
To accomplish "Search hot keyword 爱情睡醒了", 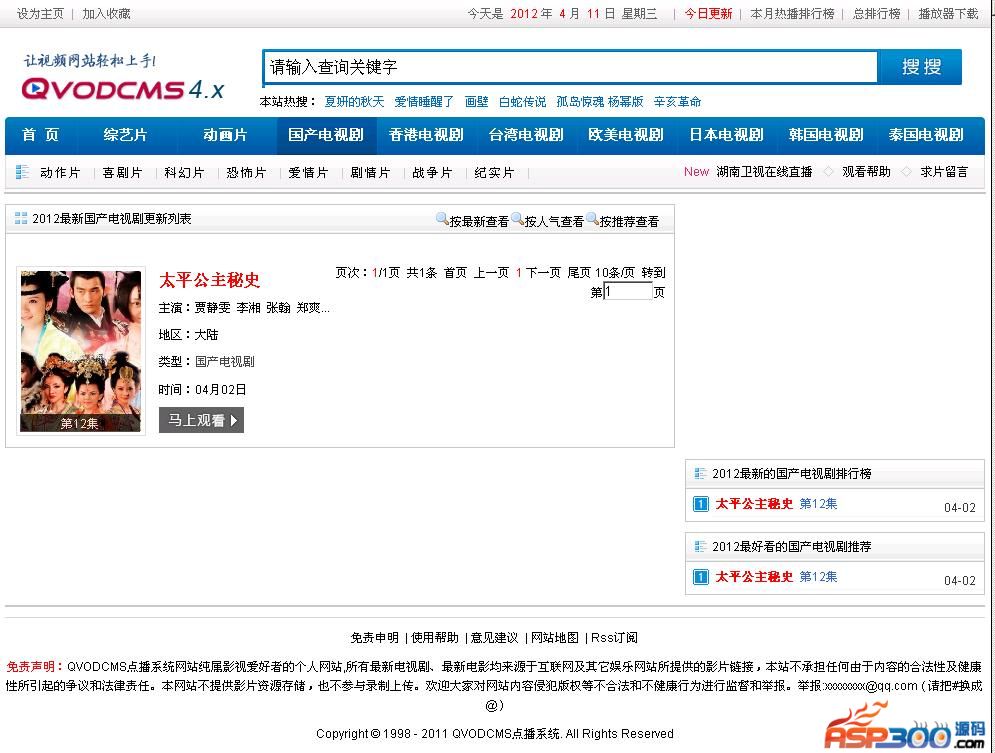I will 424,101.
